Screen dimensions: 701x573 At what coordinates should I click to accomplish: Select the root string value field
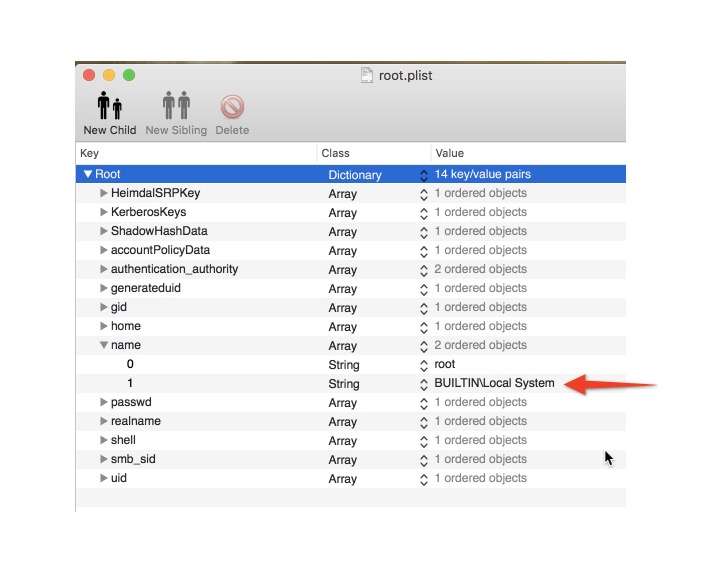(445, 365)
